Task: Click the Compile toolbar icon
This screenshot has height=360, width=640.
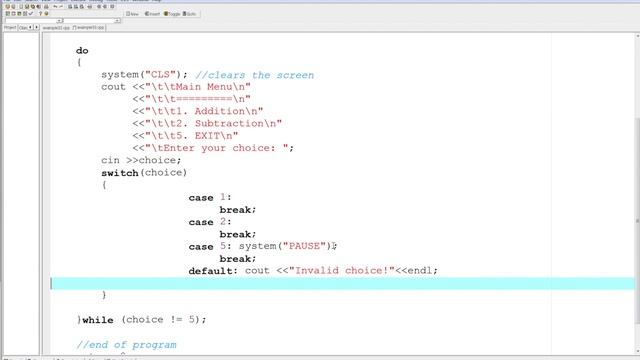Action: (7, 13)
